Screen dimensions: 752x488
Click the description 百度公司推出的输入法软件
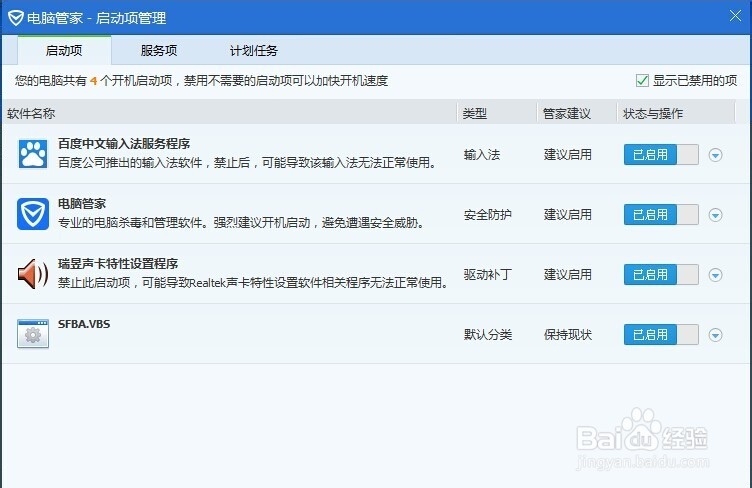click(247, 163)
